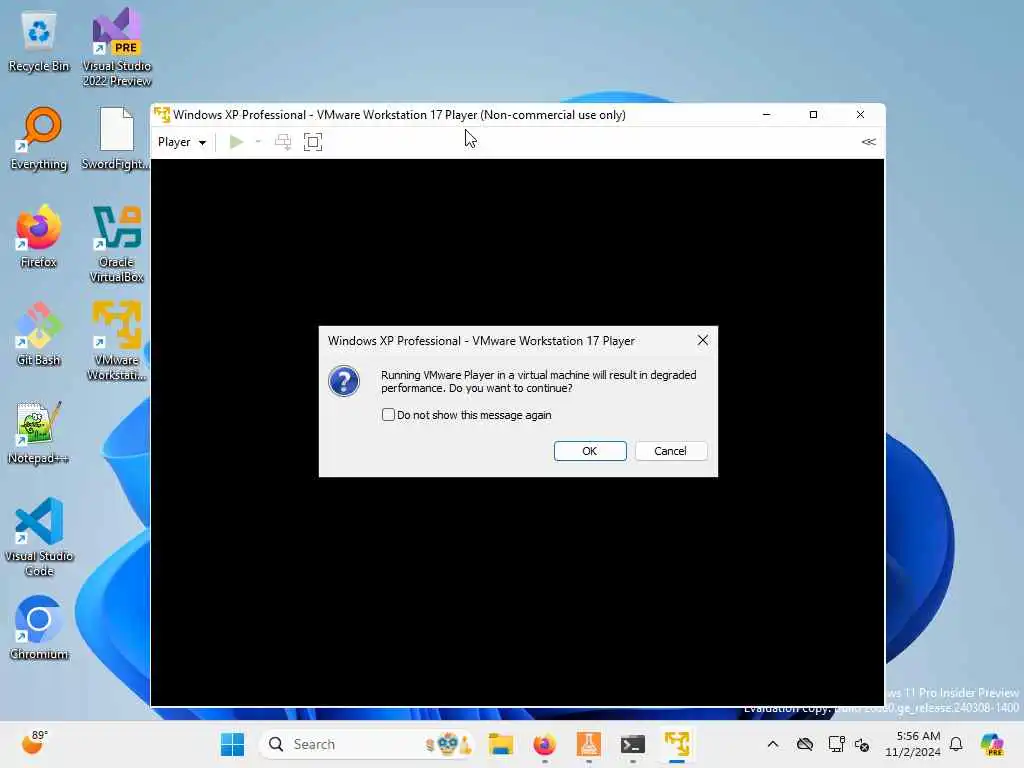The height and width of the screenshot is (768, 1024).
Task: Click OK in the VMware dialog
Action: tap(590, 451)
